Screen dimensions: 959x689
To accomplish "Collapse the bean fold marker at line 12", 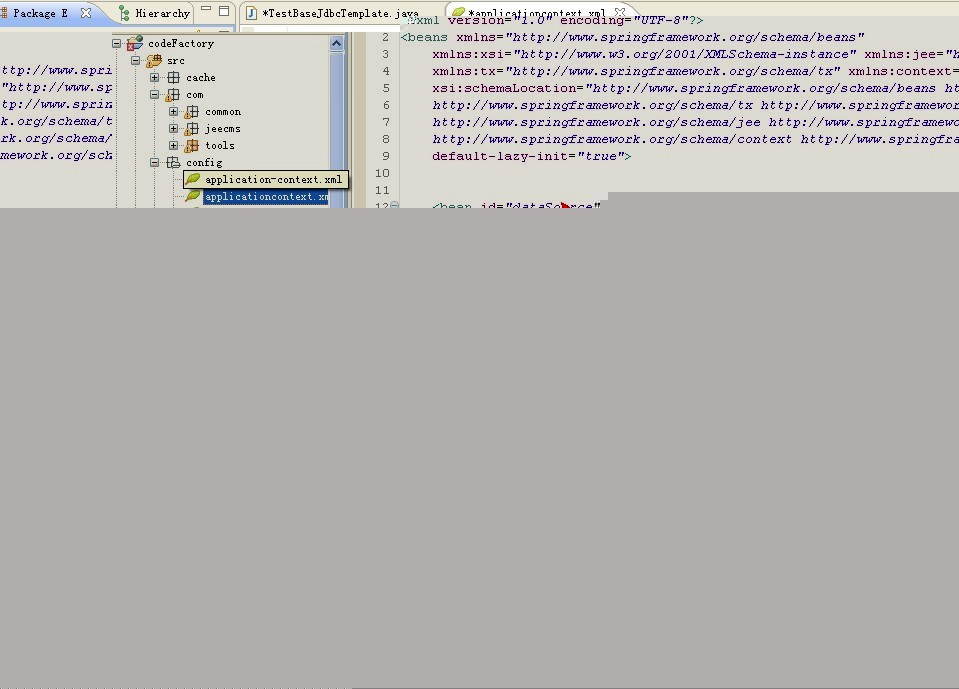I will [394, 205].
